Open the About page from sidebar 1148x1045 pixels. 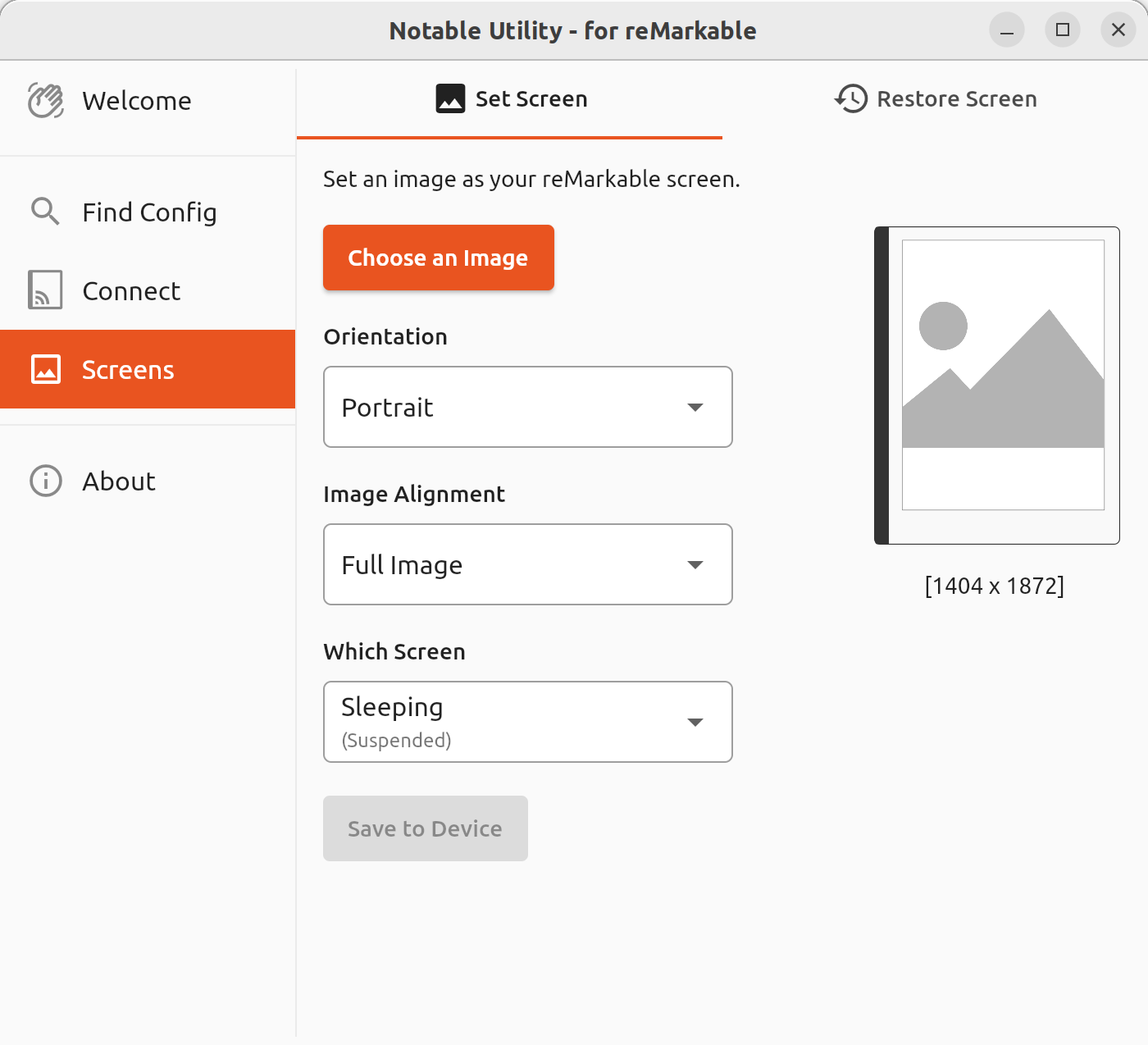118,481
